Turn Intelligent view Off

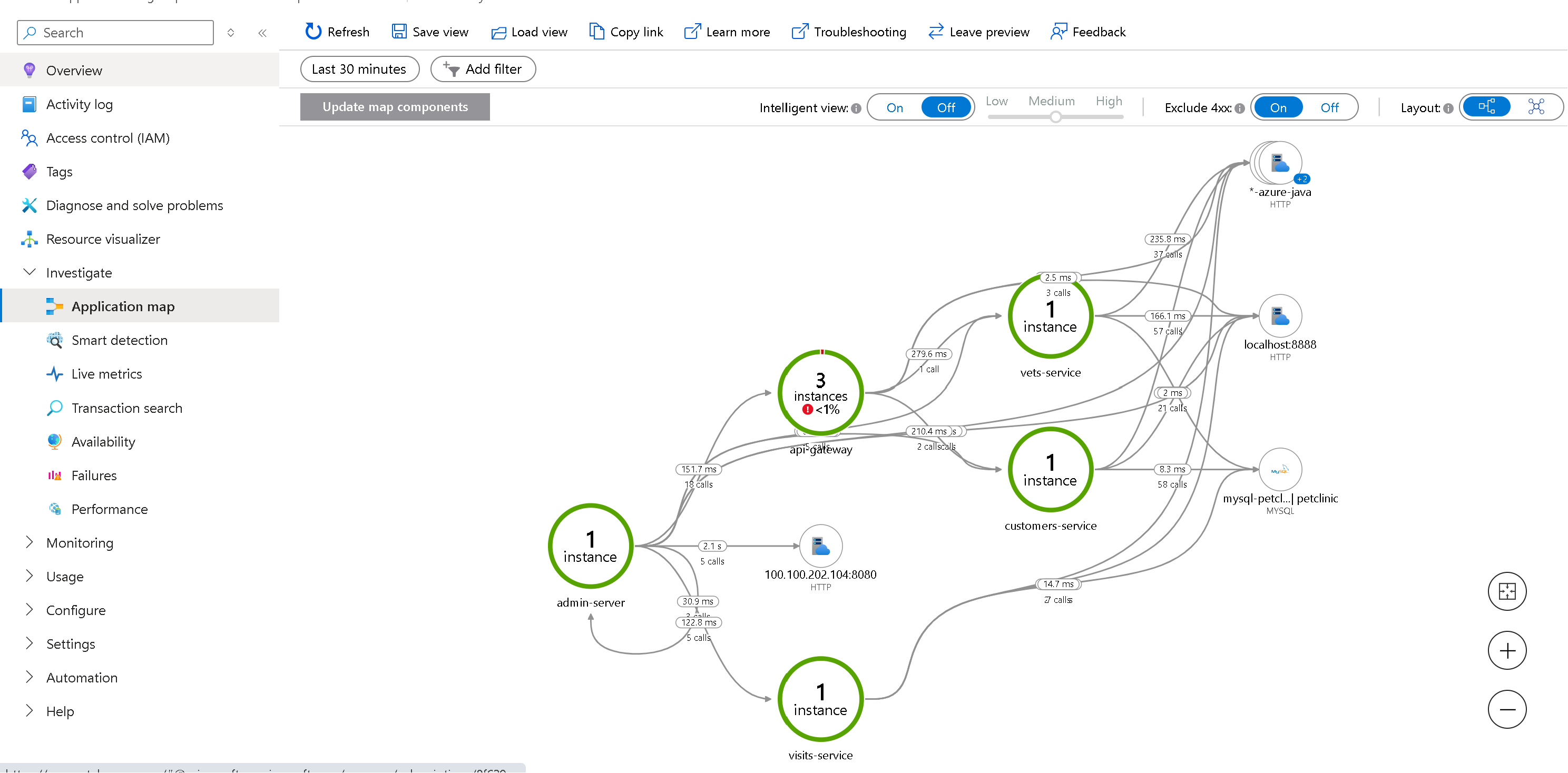(x=946, y=107)
